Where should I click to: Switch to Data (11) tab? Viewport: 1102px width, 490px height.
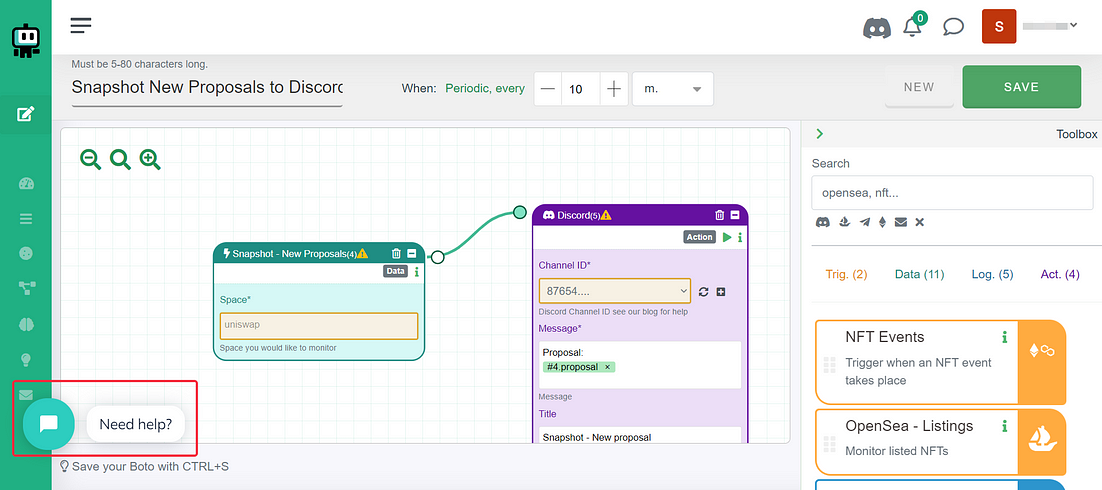point(919,274)
